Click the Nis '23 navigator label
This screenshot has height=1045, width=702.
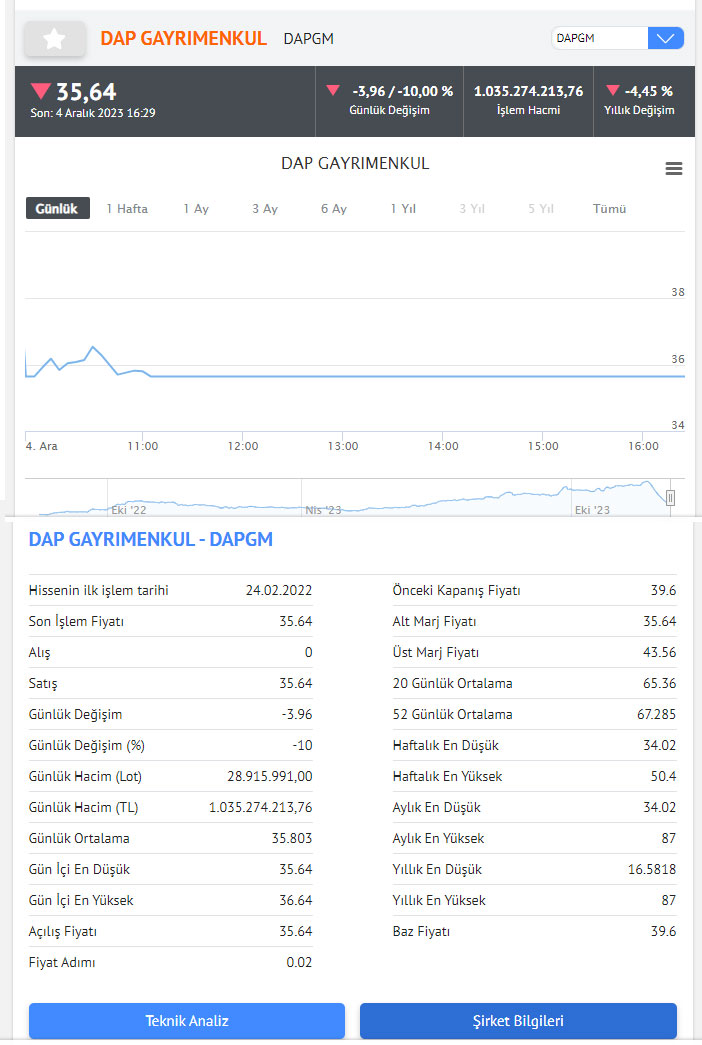323,510
